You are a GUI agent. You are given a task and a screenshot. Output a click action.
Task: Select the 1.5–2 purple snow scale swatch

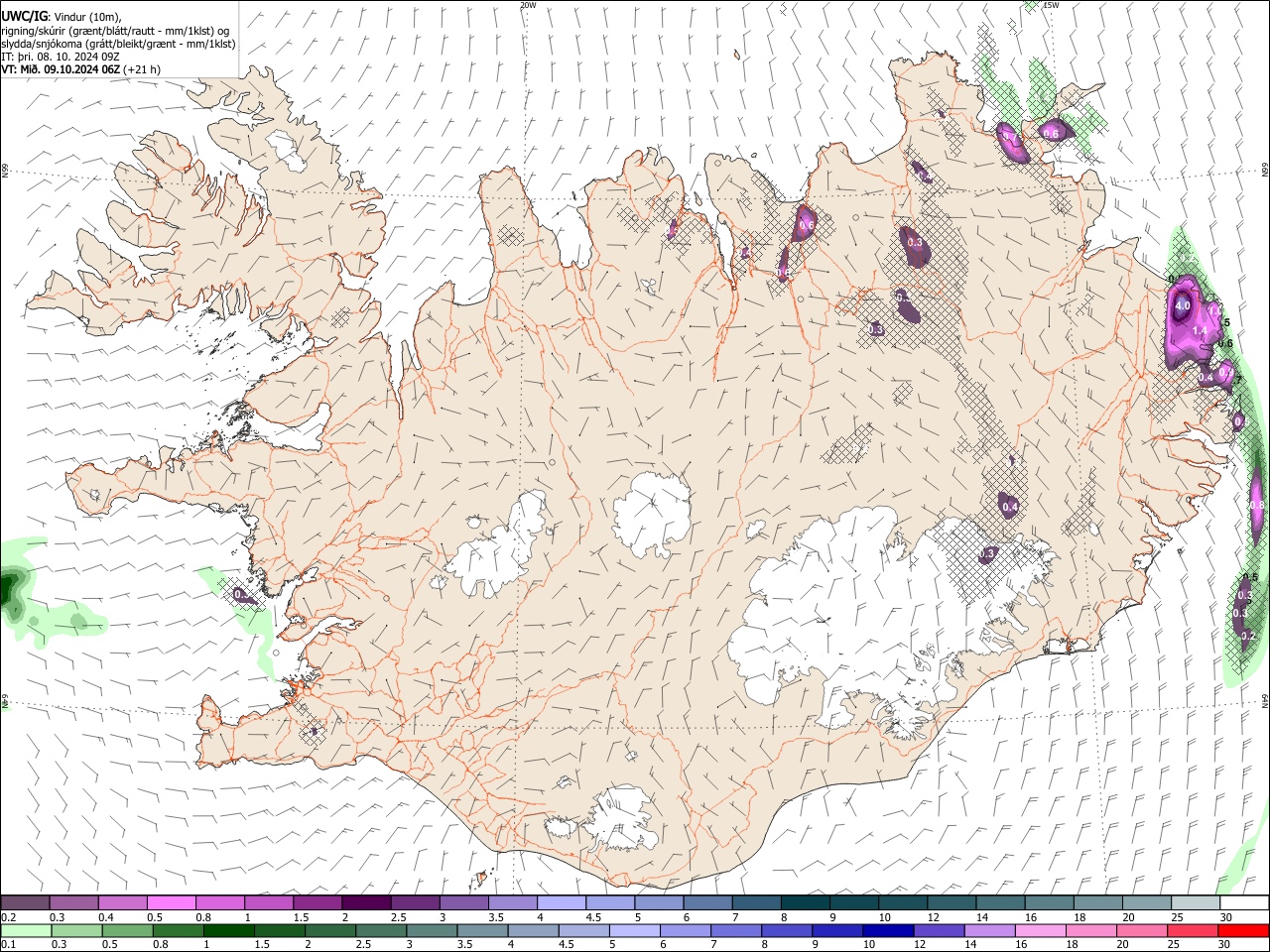[x=317, y=902]
